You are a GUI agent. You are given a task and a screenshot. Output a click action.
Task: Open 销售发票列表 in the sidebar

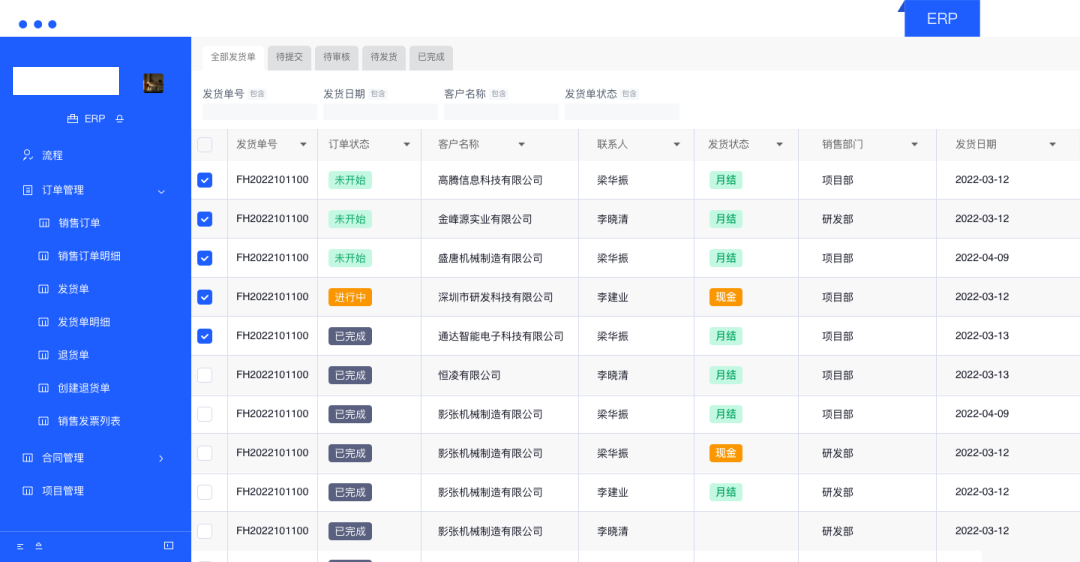(89, 421)
